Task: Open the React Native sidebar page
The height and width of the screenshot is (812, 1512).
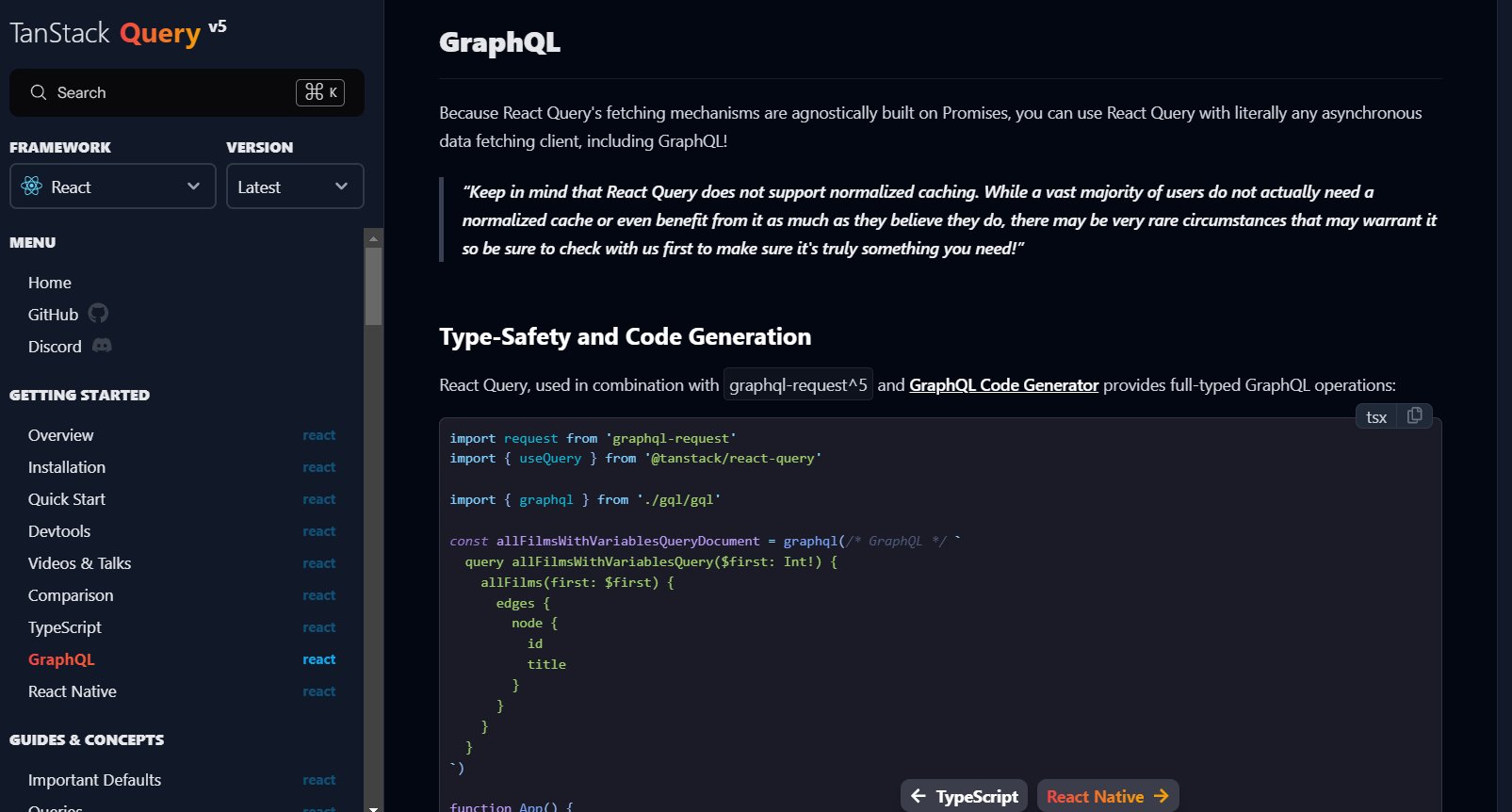Action: tap(73, 691)
